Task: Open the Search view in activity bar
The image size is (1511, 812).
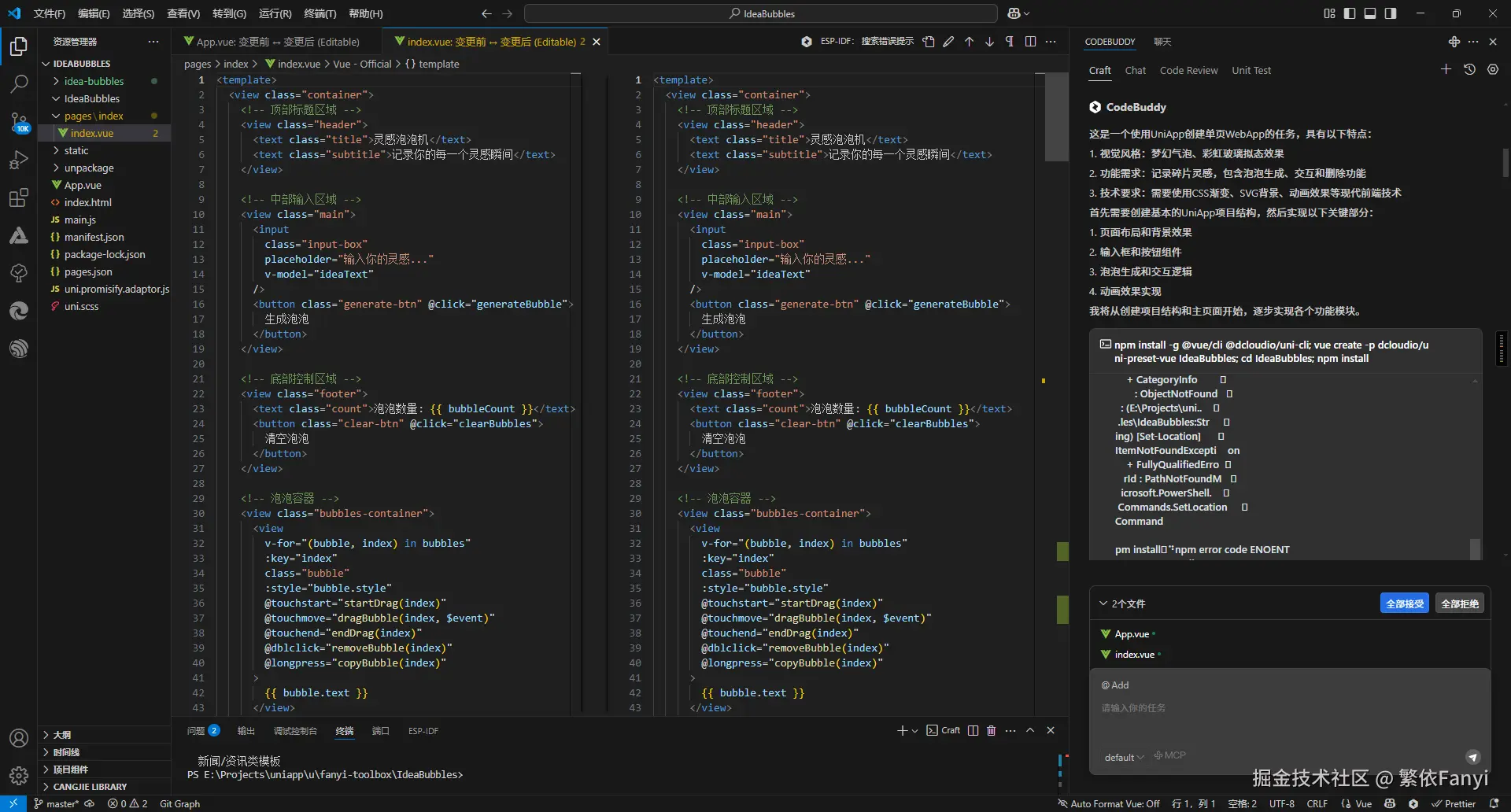Action: [x=19, y=83]
